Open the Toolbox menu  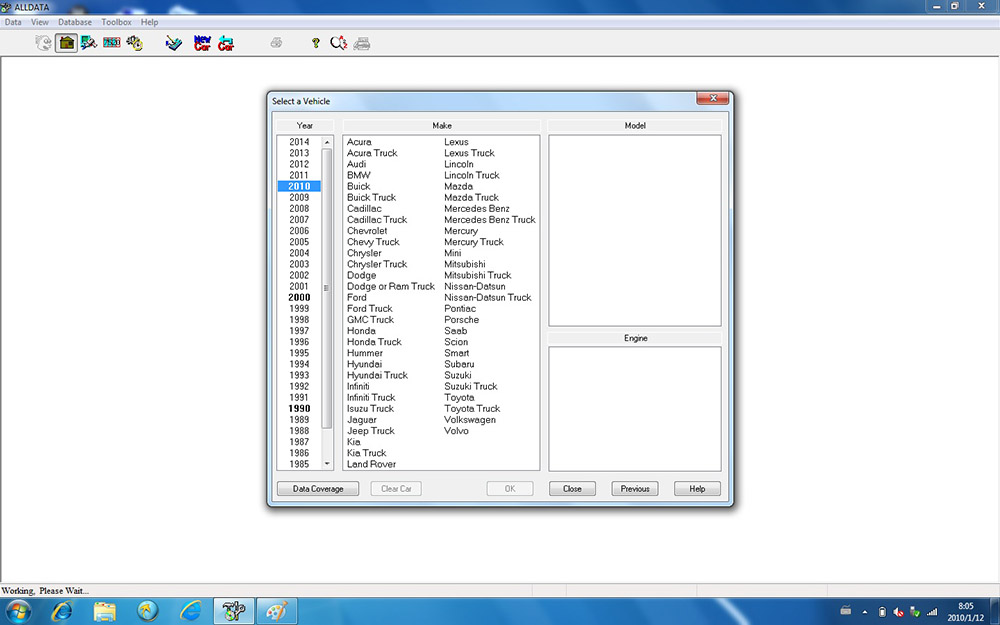(x=116, y=22)
